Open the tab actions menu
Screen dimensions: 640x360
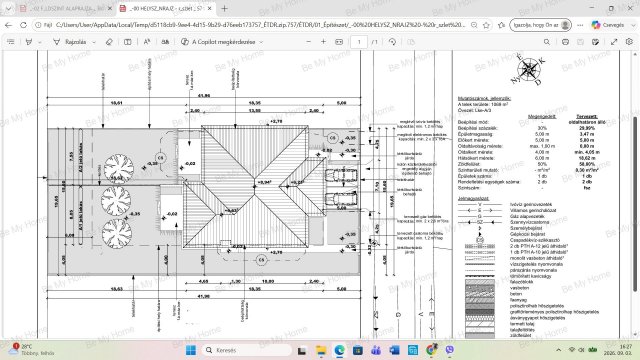[x=8, y=8]
